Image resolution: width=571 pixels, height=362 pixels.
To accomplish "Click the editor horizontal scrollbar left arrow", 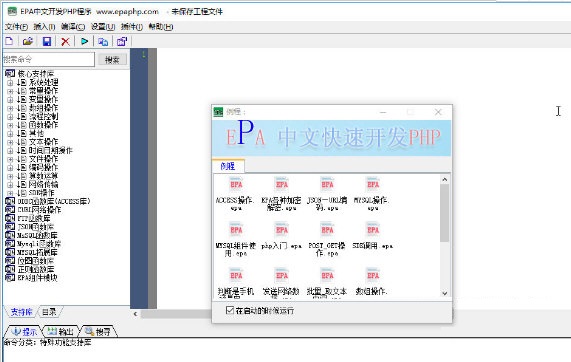I will (135, 314).
